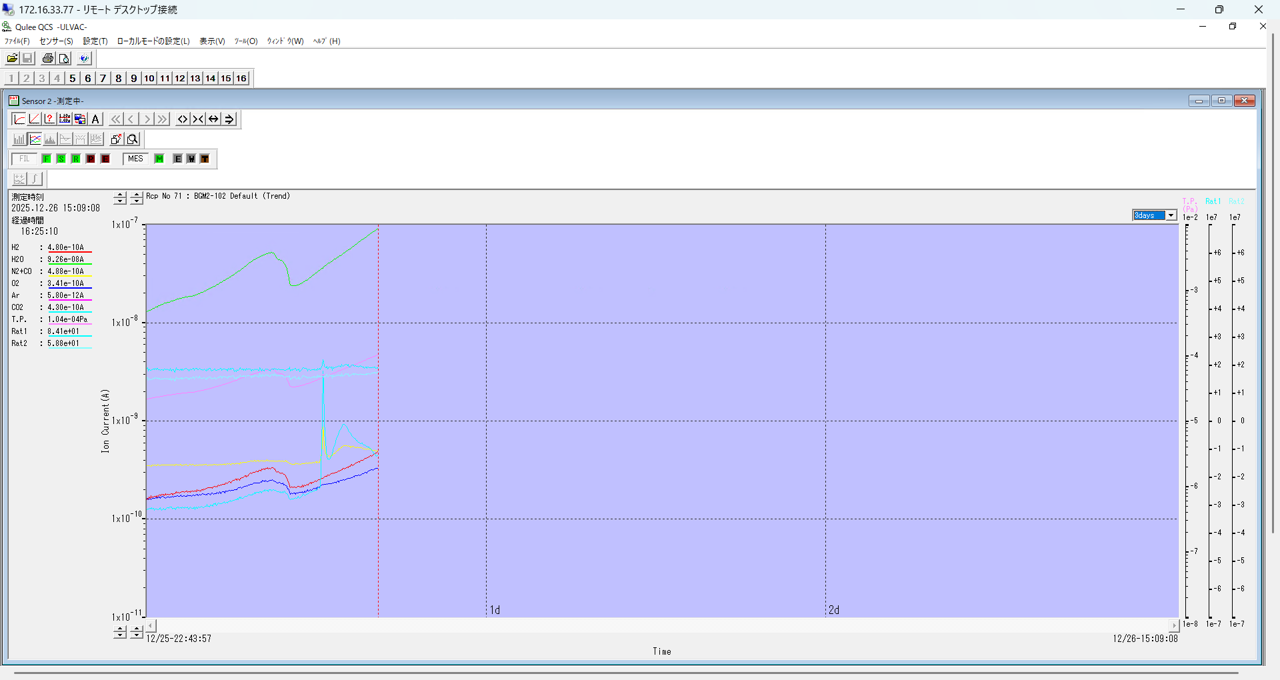This screenshot has width=1280, height=680.
Task: Click the table-over-graph icon
Action: tap(65, 119)
